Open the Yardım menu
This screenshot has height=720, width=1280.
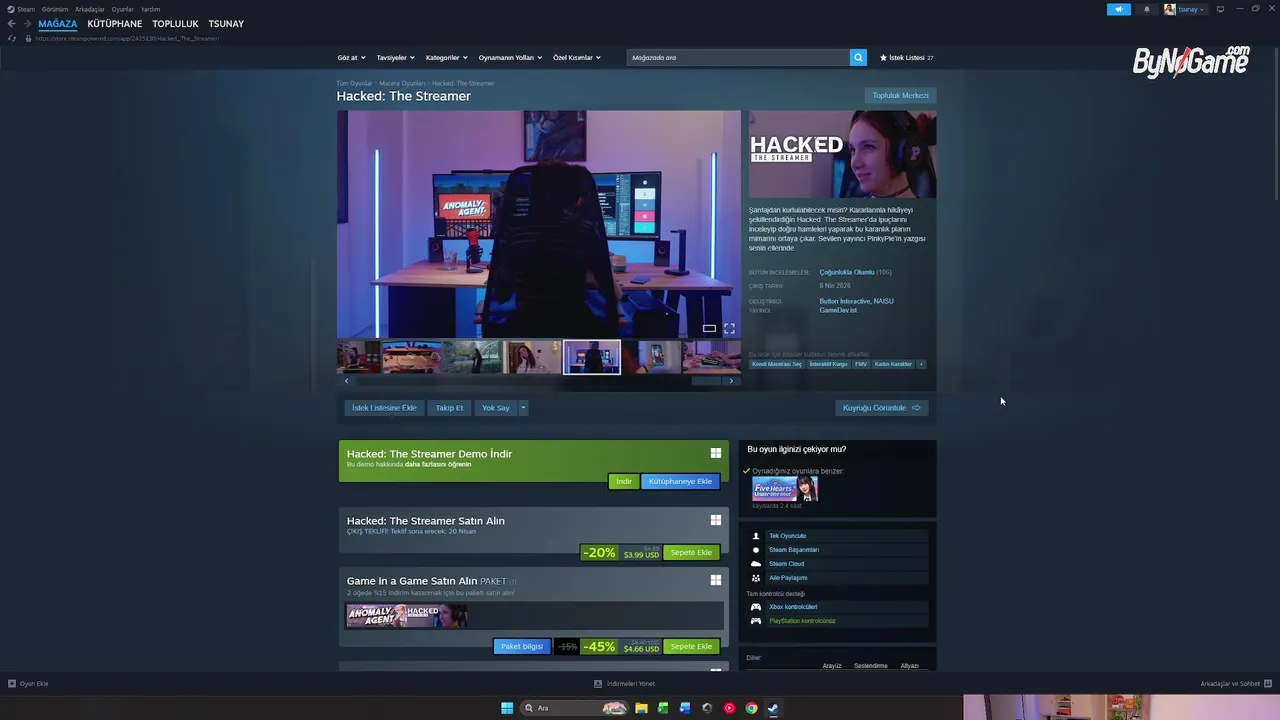point(150,9)
